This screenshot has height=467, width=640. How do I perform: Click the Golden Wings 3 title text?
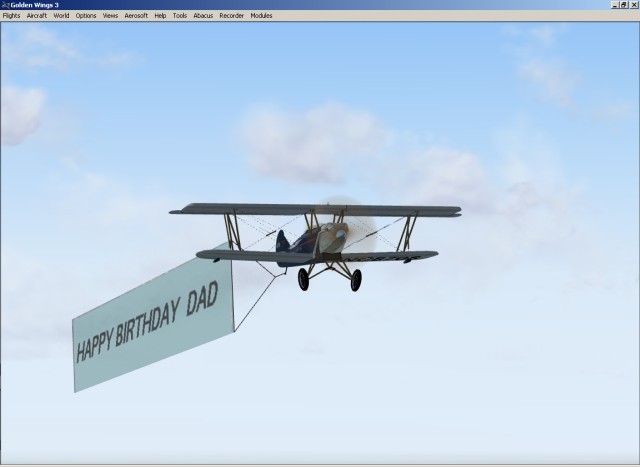point(34,5)
